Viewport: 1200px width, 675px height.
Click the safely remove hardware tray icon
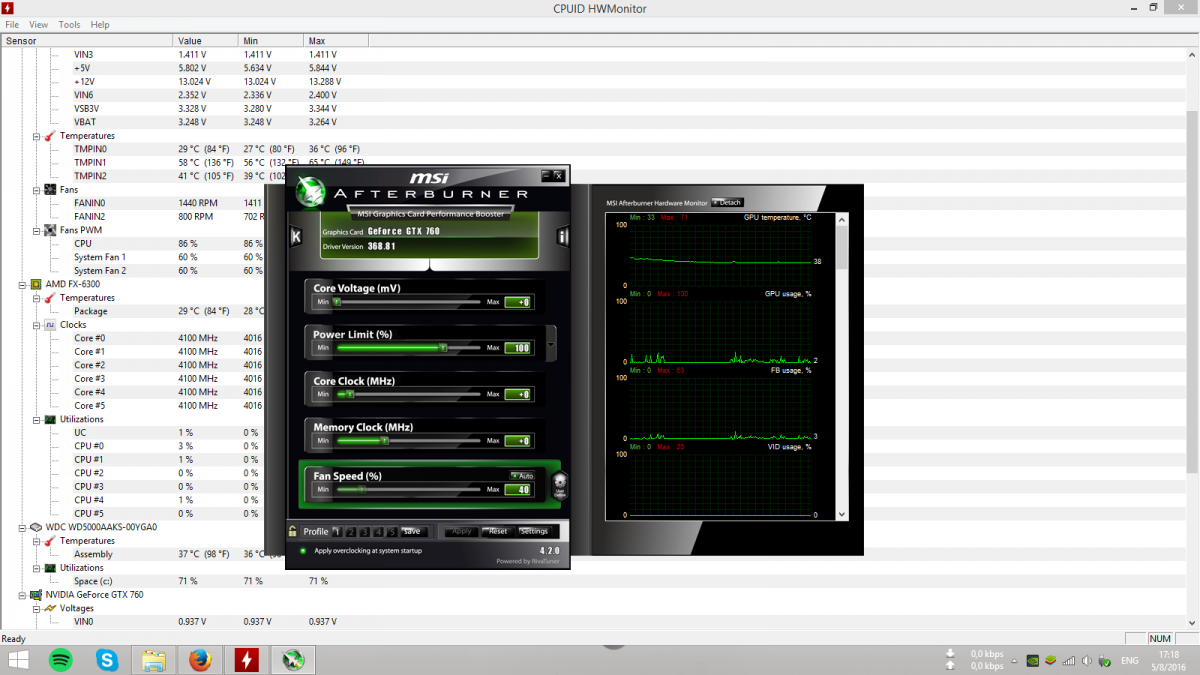click(x=1103, y=661)
